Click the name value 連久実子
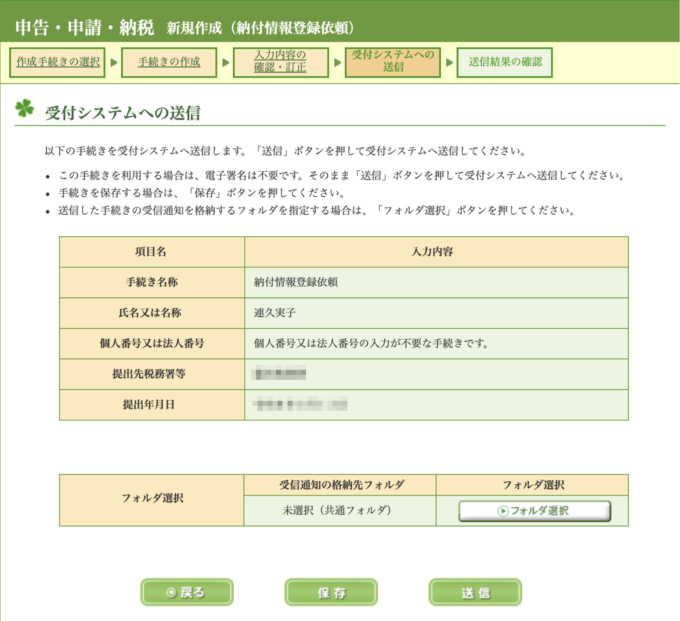 pos(275,313)
